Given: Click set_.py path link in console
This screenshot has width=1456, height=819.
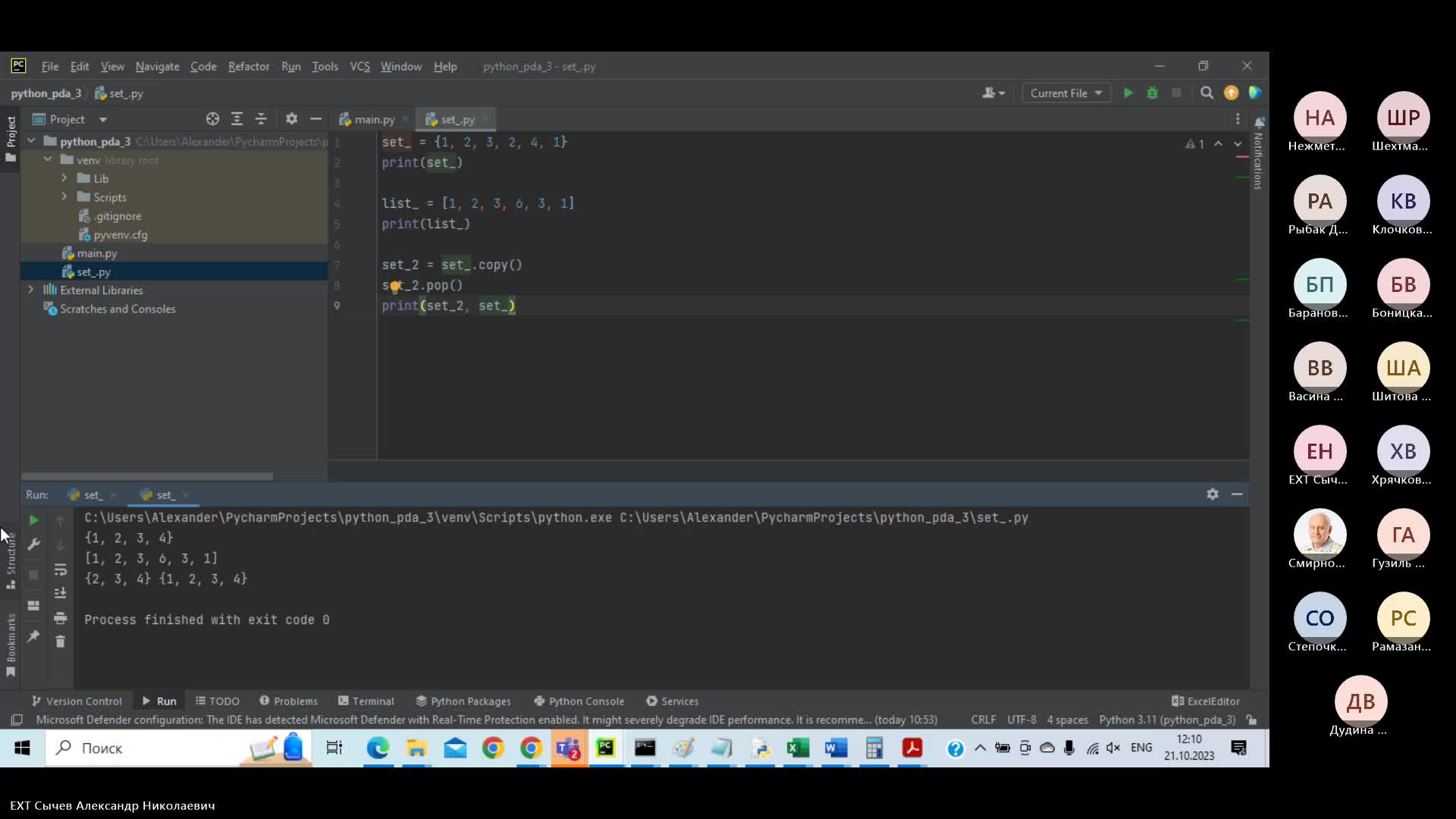Looking at the screenshot, I should pos(824,517).
